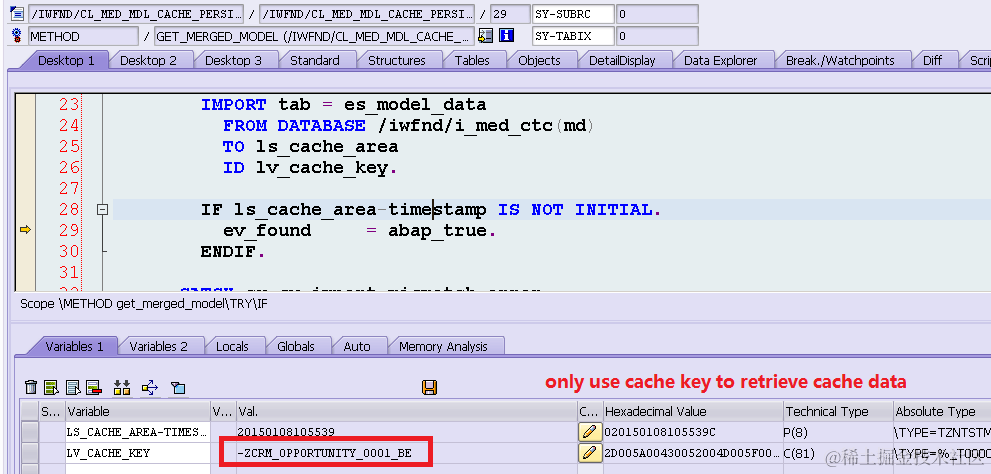Click the second class path field in the header
The image size is (991, 474).
tap(367, 13)
